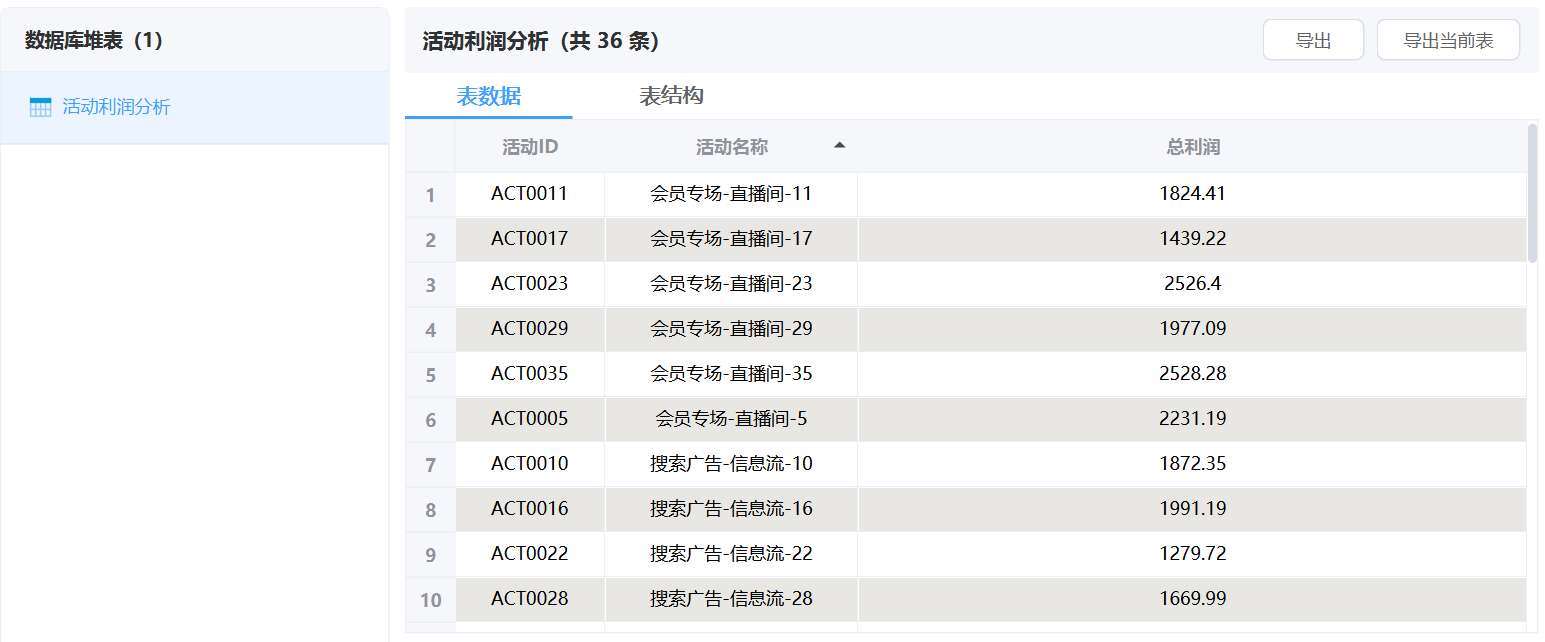Click the ACT0011 cell

529,194
